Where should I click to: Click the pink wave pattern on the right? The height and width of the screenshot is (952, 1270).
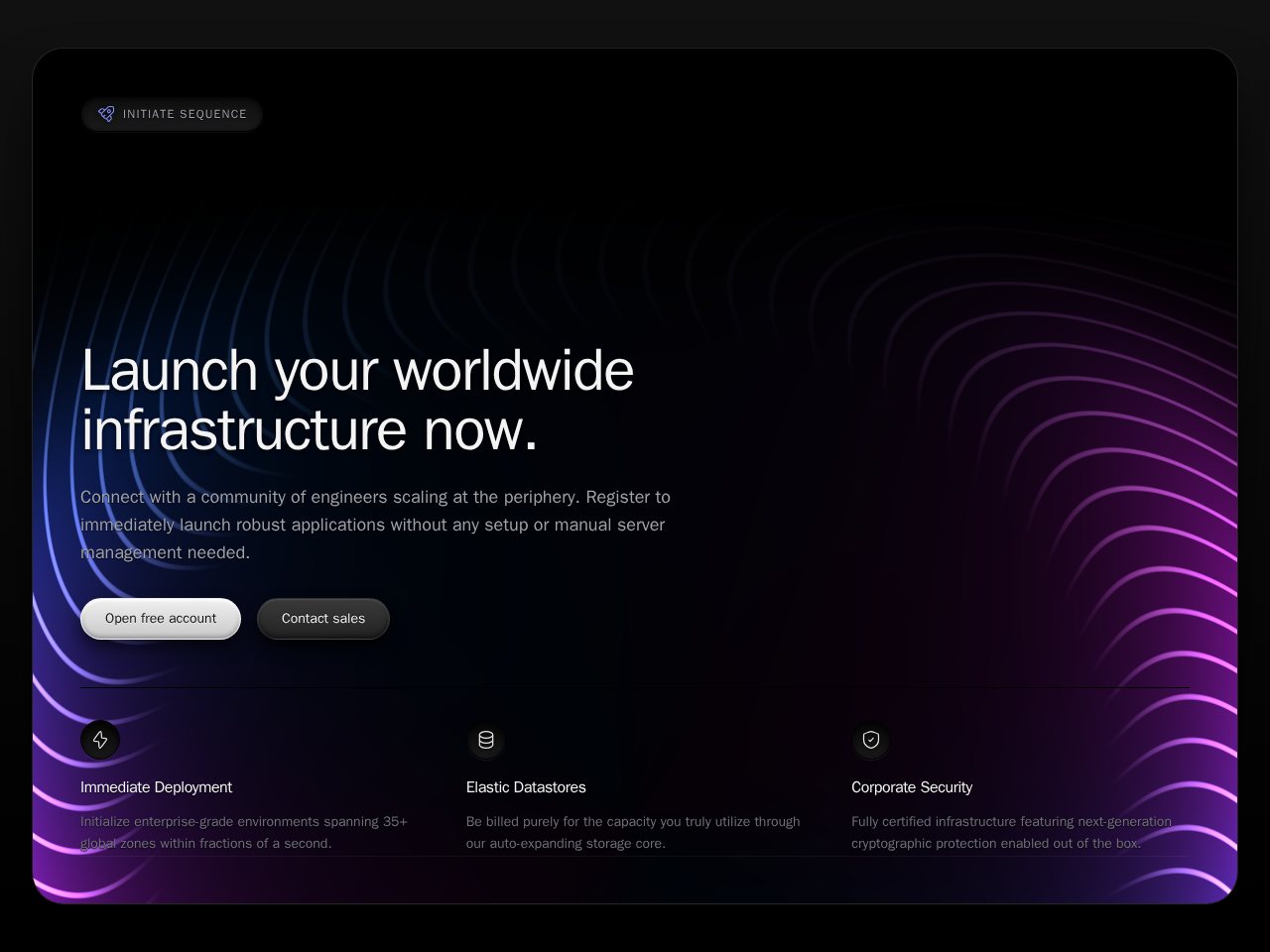tap(1141, 555)
